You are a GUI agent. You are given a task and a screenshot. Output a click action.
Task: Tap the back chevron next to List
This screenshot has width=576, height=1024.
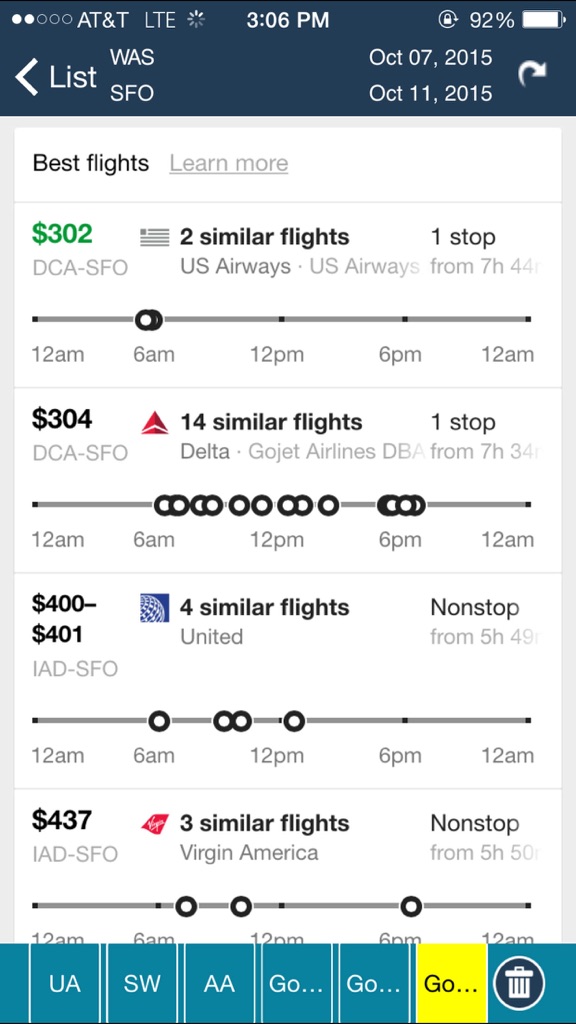coord(27,76)
